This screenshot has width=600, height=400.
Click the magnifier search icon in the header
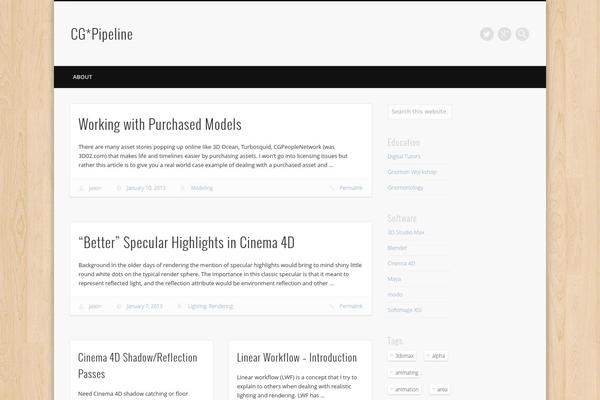[x=522, y=34]
